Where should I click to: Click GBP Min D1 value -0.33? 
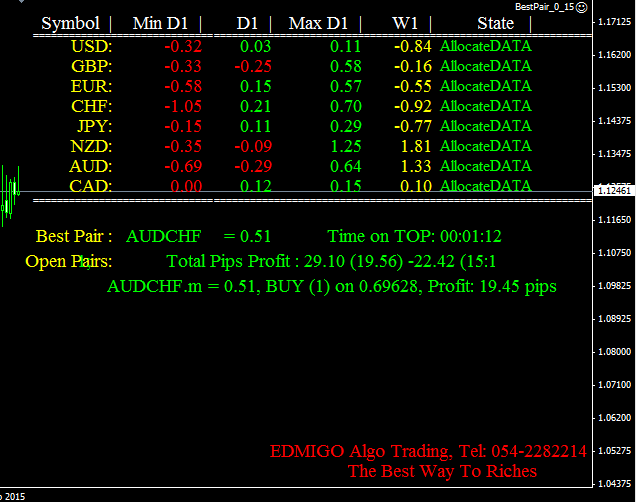183,66
